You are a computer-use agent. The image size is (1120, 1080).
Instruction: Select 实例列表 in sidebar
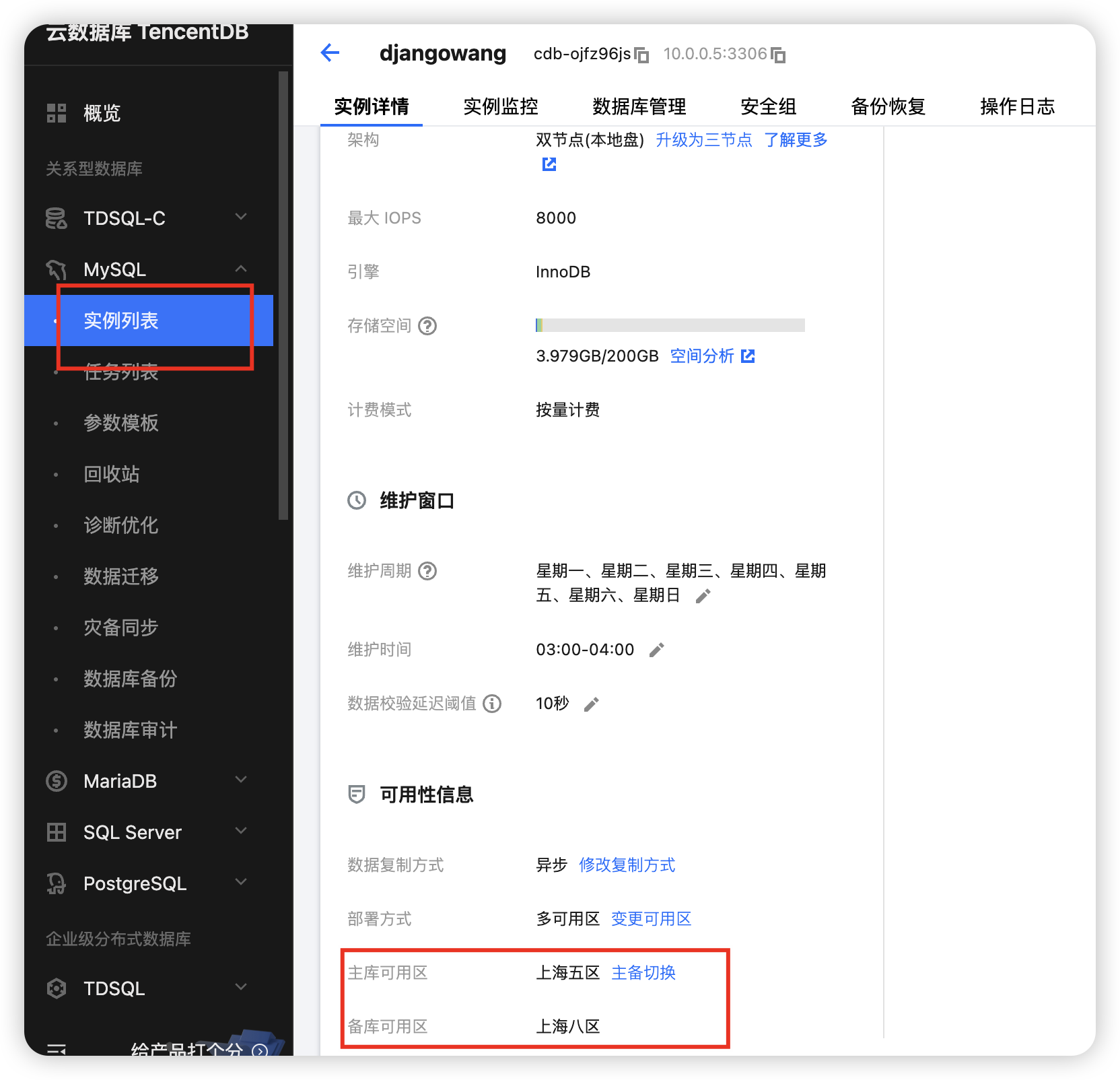point(149,320)
